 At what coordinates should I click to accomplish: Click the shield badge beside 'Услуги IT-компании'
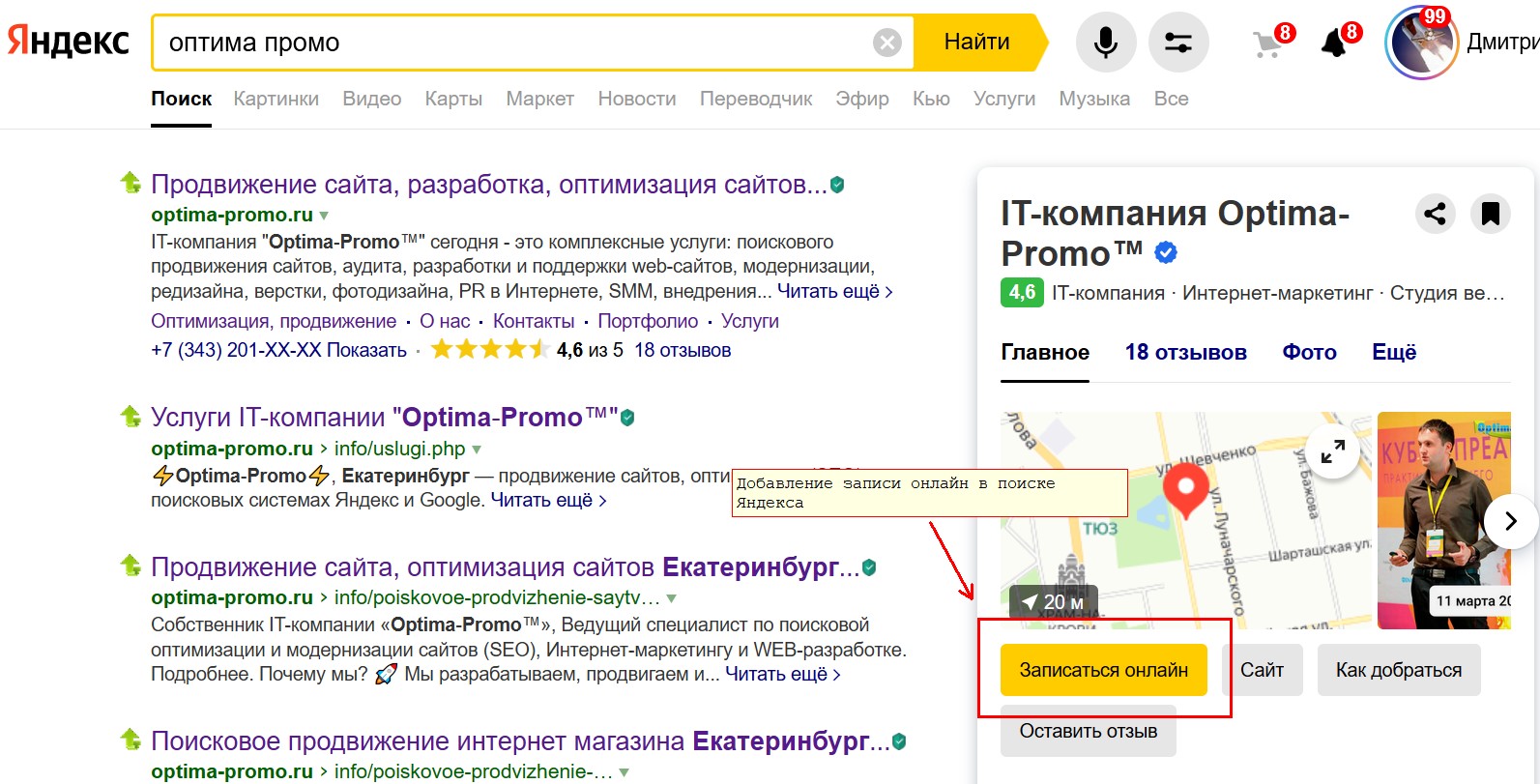coord(627,418)
